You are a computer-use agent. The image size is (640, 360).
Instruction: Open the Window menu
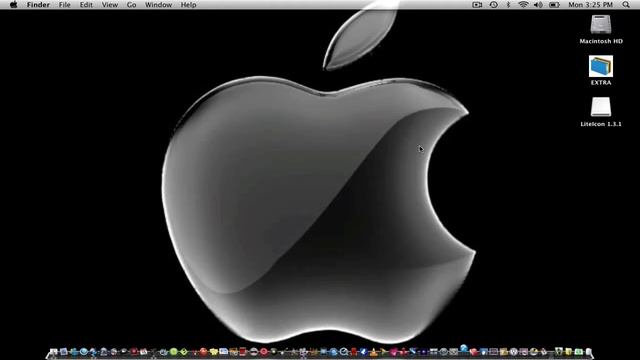pyautogui.click(x=158, y=5)
